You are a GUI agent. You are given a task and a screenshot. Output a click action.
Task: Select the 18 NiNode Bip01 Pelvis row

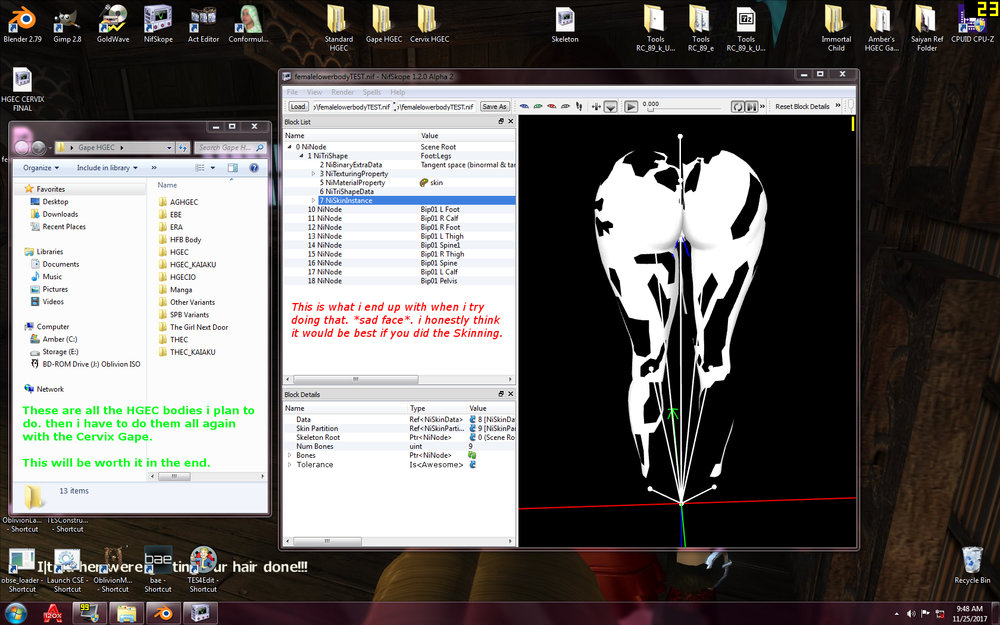click(400, 281)
